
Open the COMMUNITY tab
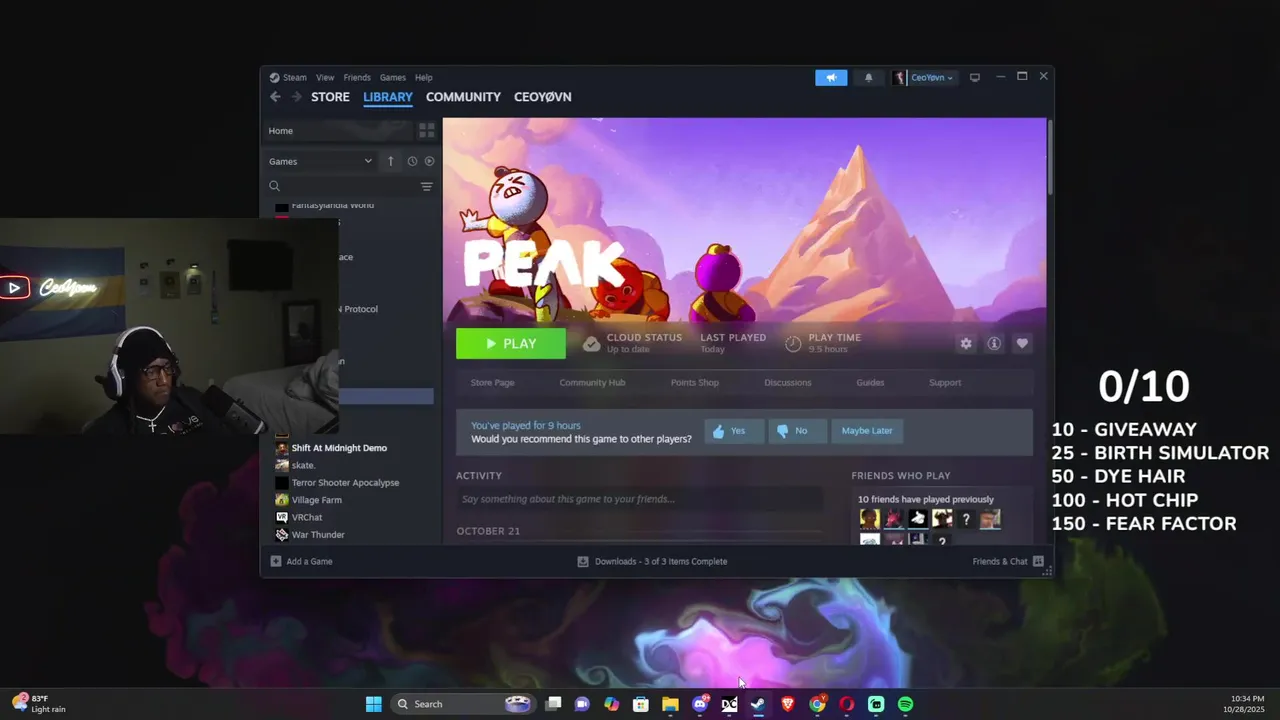coord(463,97)
